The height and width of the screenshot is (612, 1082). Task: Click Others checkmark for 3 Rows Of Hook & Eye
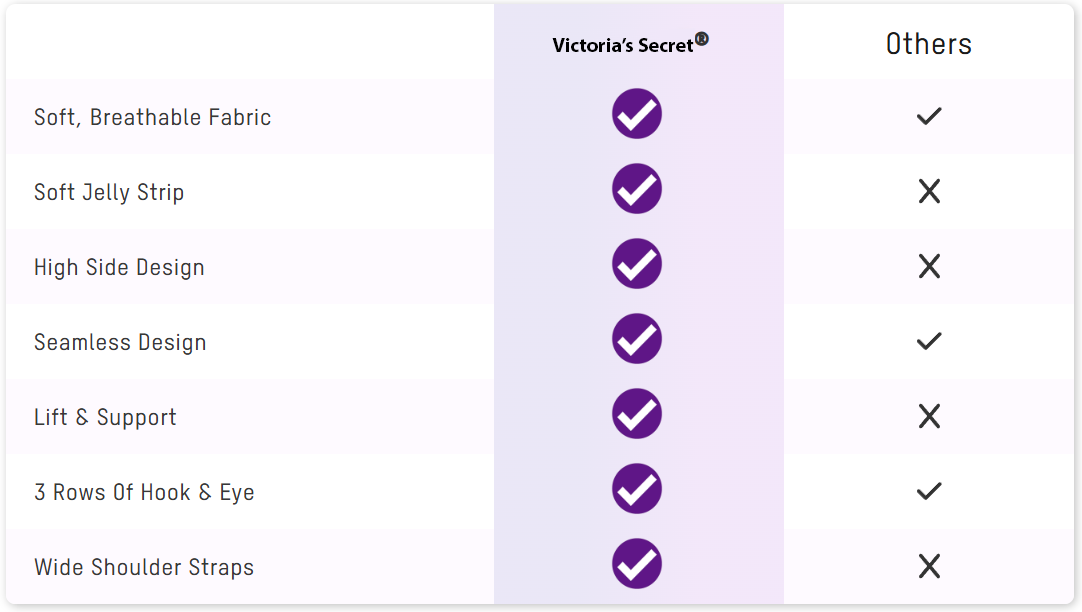(x=929, y=491)
